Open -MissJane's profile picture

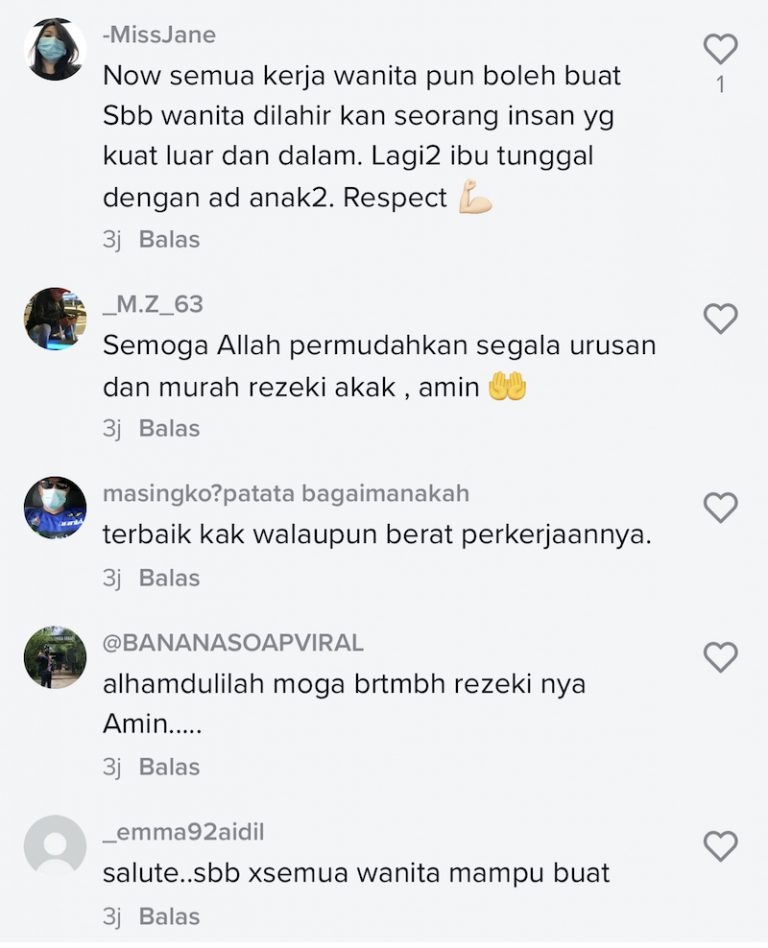tap(55, 49)
